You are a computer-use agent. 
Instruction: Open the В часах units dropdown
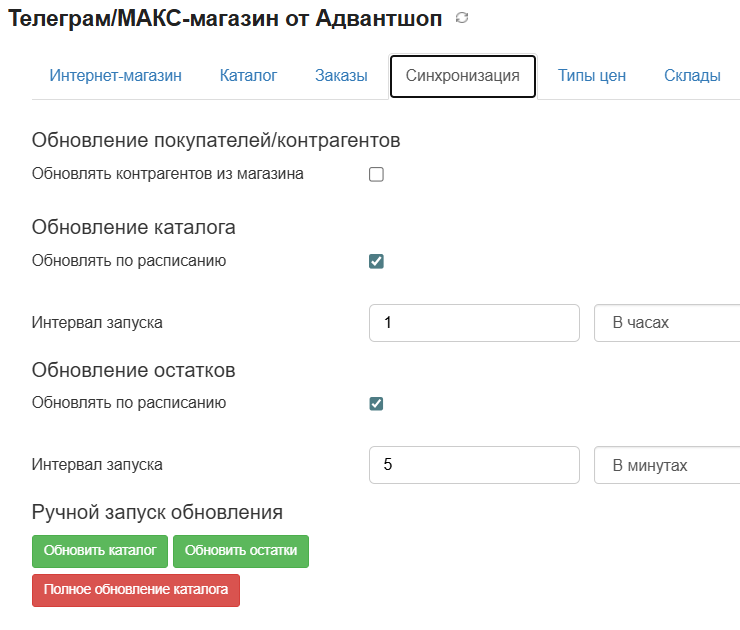667,323
